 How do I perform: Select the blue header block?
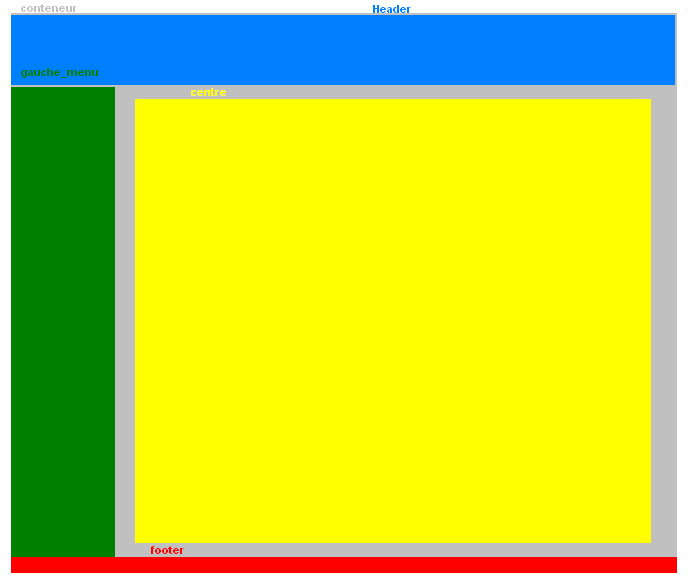point(343,50)
